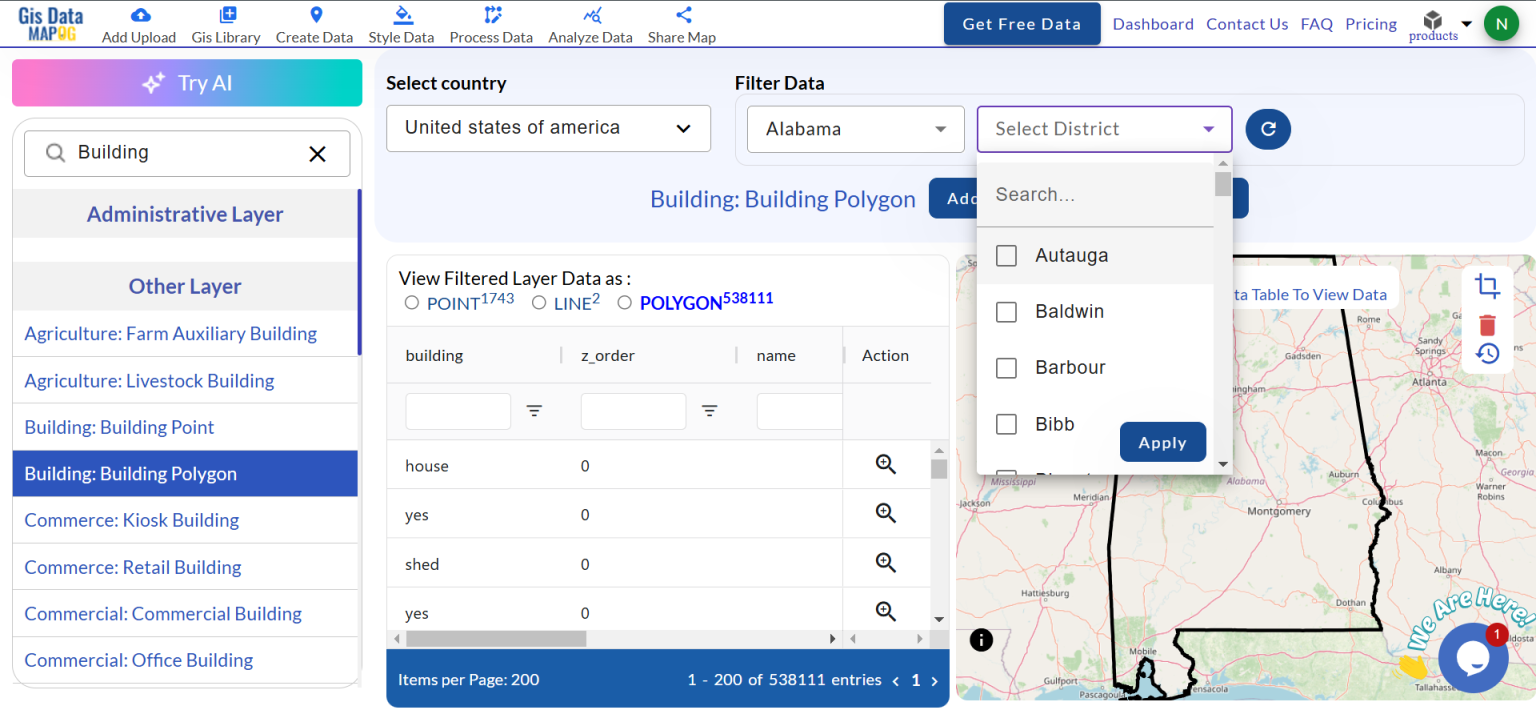Click the history restore icon on the map panel
This screenshot has height=714, width=1536.
[x=1488, y=353]
